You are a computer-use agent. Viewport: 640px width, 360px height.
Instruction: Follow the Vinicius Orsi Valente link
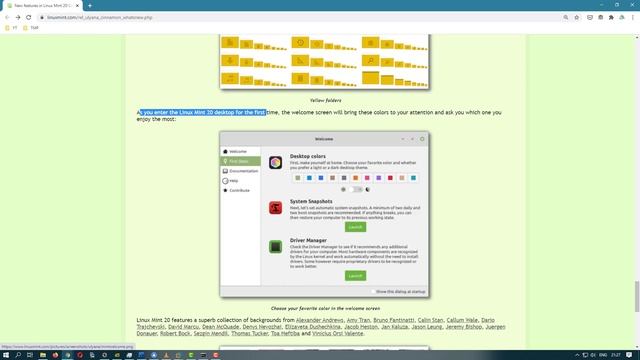(338, 333)
